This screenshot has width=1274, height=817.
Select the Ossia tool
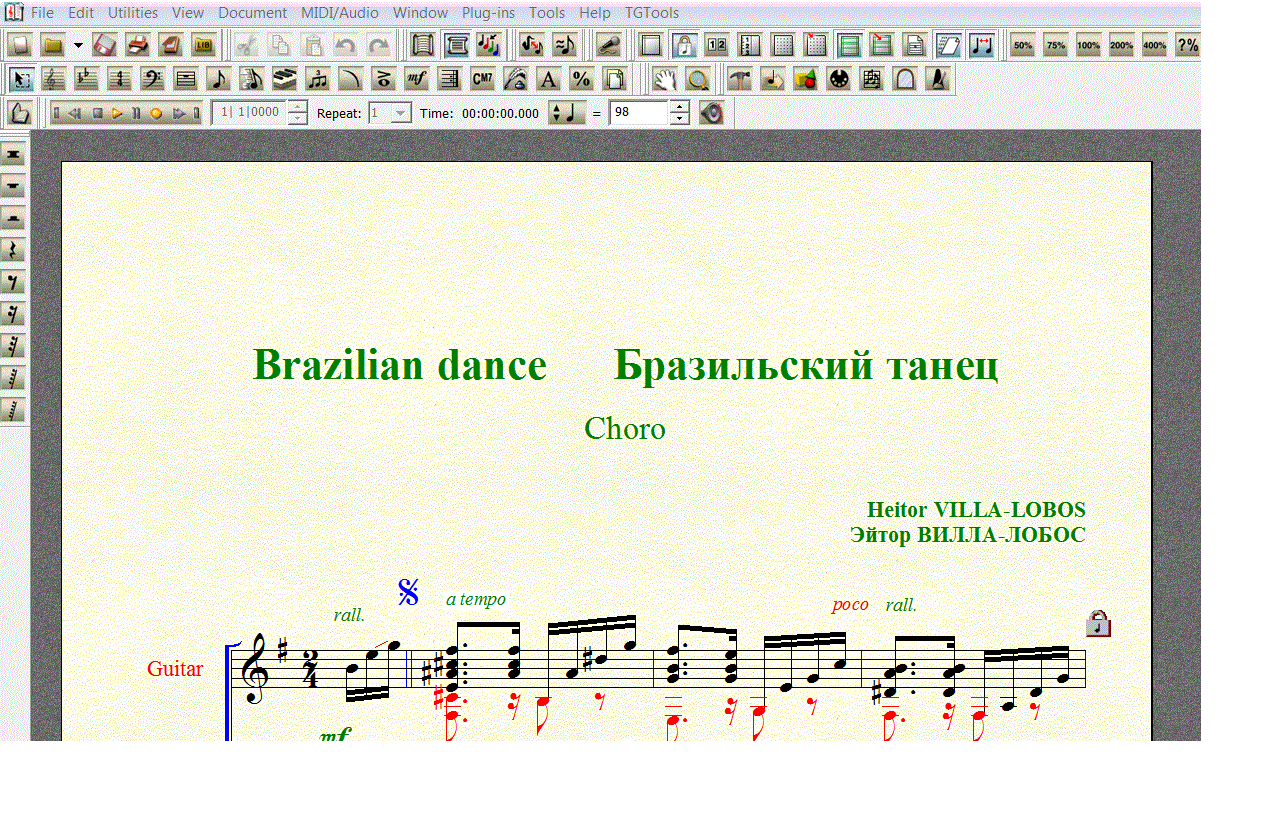[872, 79]
